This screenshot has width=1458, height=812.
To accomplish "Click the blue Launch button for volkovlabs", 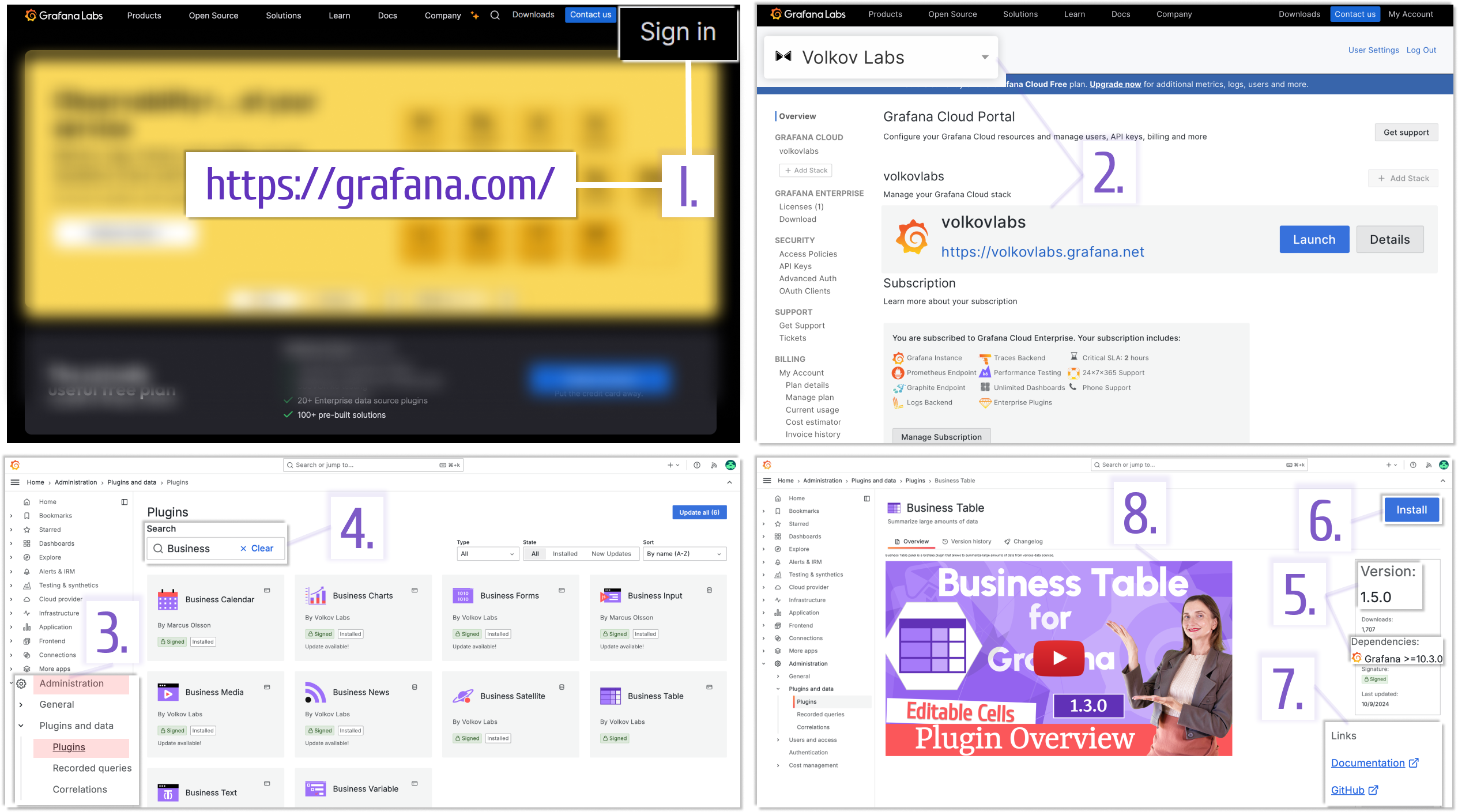I will [x=1314, y=239].
